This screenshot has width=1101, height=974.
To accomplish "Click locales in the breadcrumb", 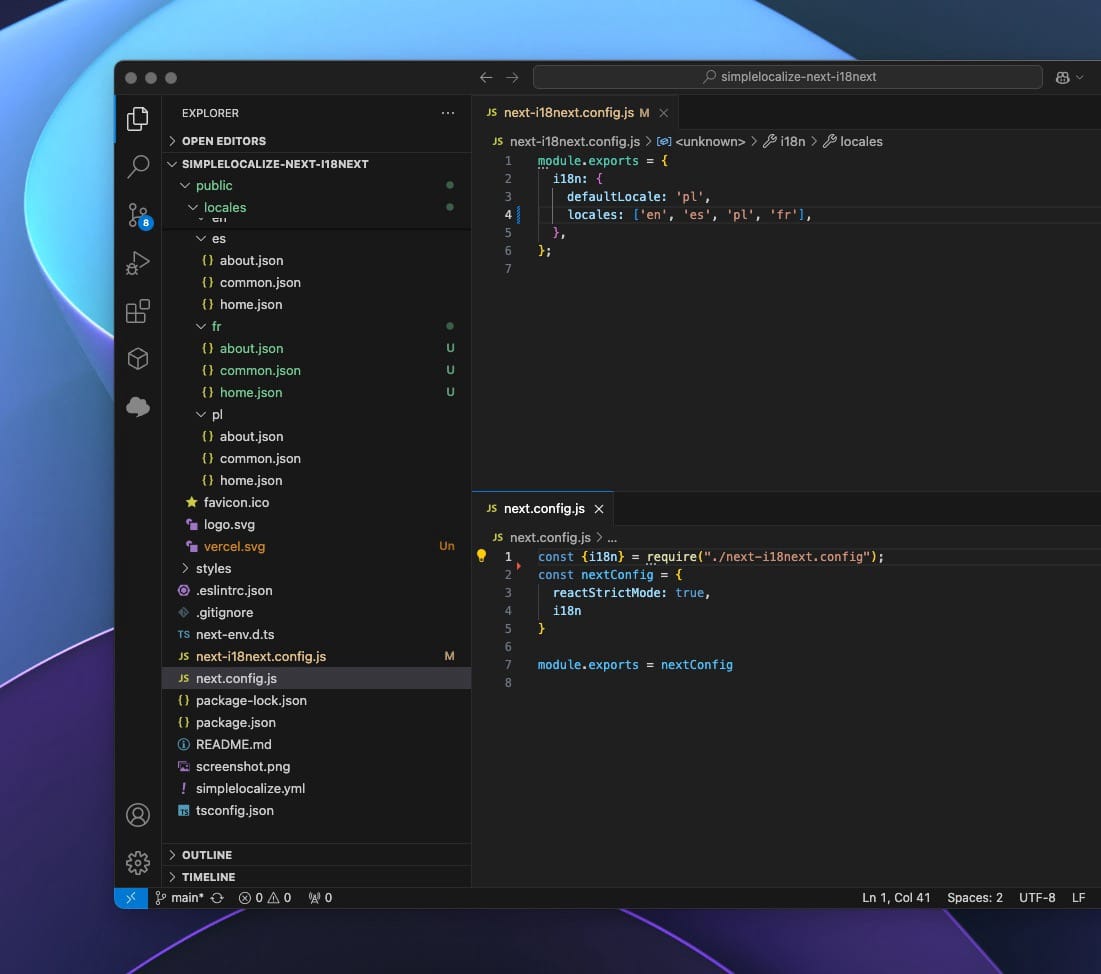I will [861, 141].
